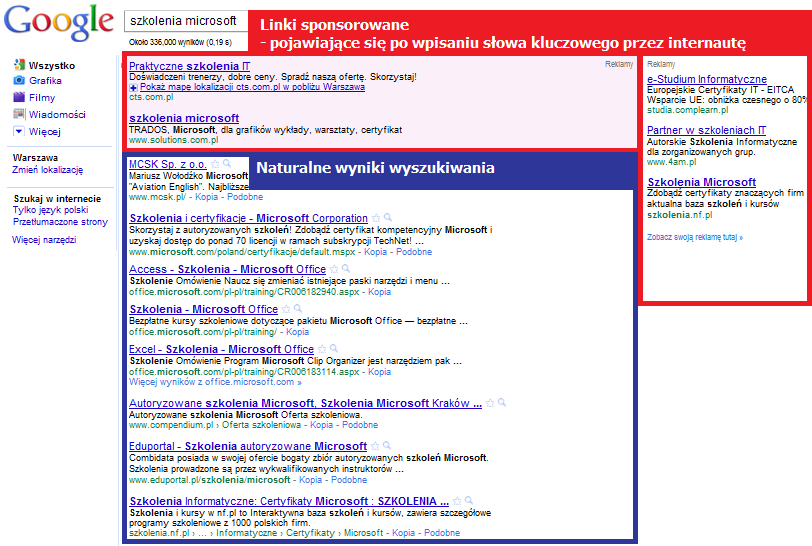Open Kopia link for www.microsoft.com/poland result
The image size is (812, 546).
375,252
